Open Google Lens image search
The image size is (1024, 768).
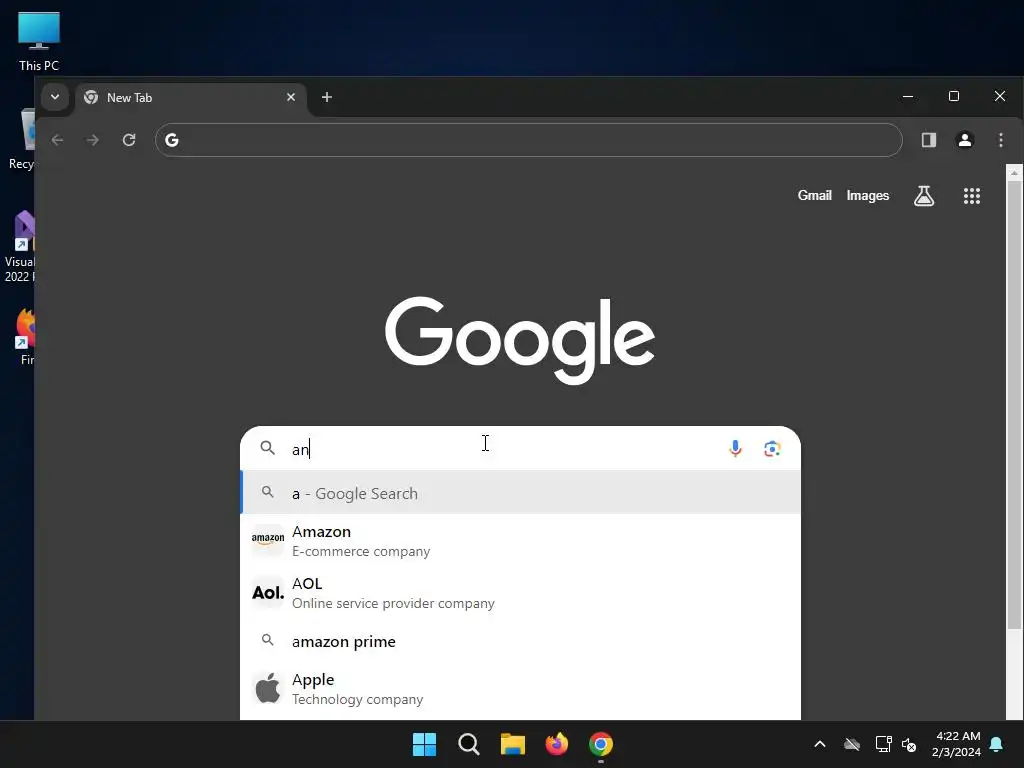(x=772, y=449)
